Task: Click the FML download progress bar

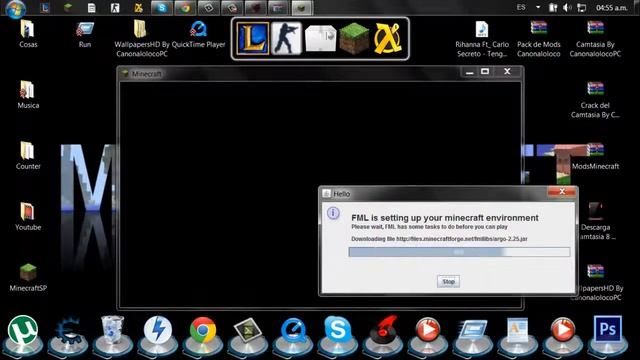Action: tap(459, 252)
